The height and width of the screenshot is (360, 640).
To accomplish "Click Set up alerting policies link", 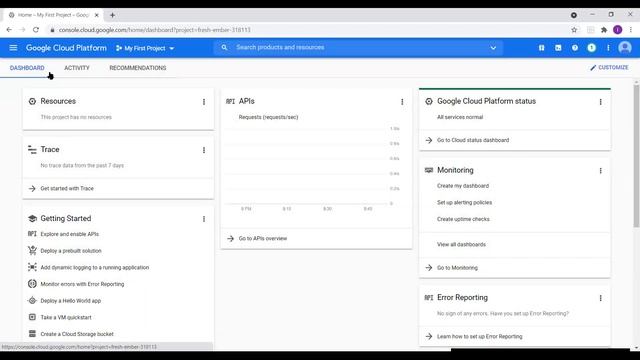I will coord(464,202).
